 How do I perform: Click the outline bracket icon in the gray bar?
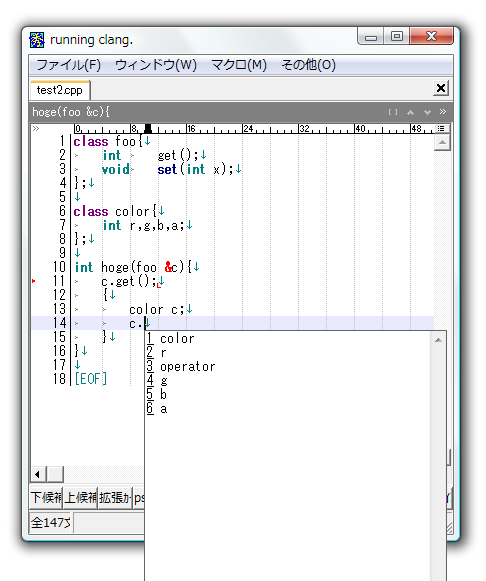[393, 112]
